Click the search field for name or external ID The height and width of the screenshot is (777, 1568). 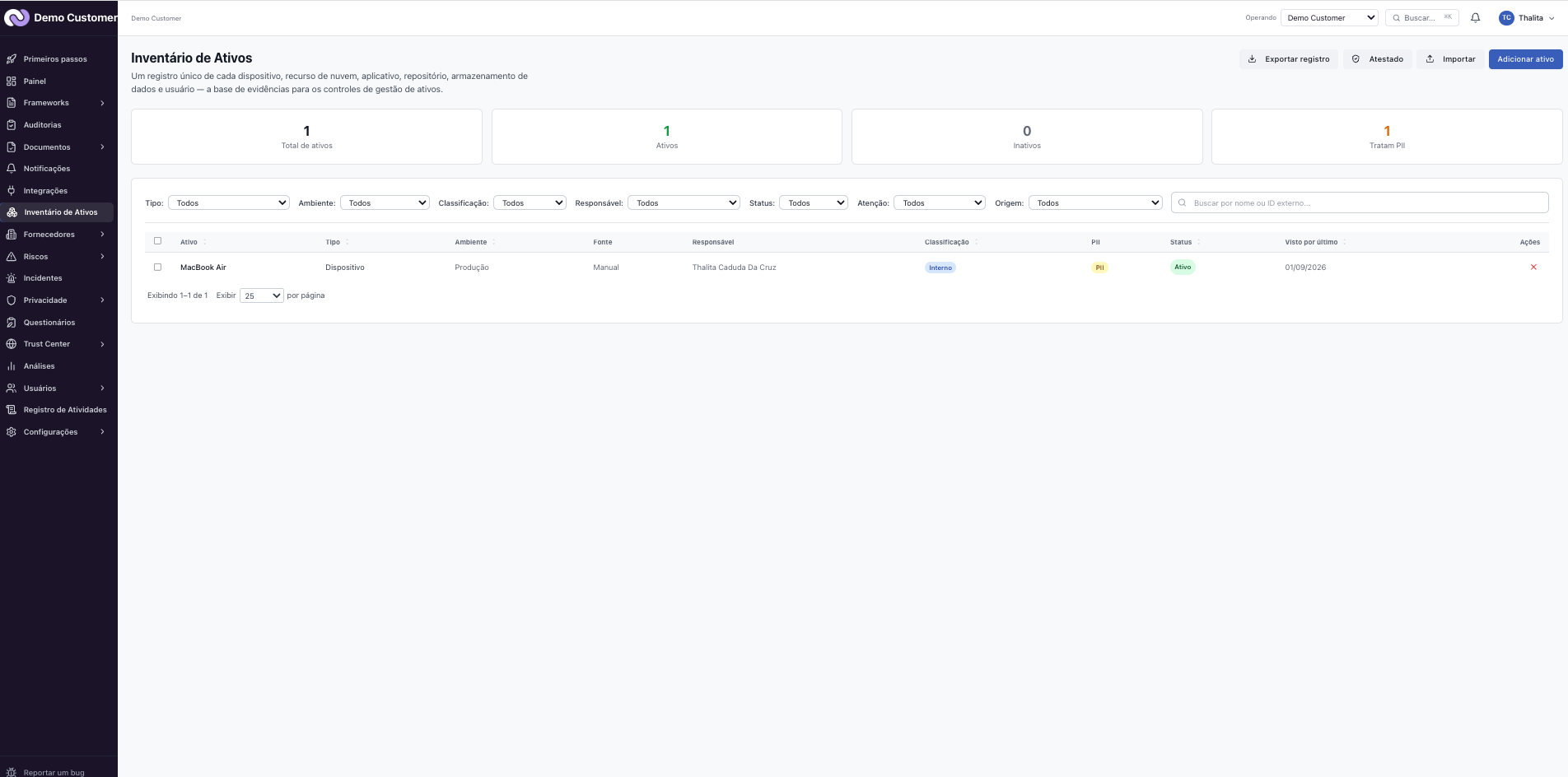tap(1360, 202)
